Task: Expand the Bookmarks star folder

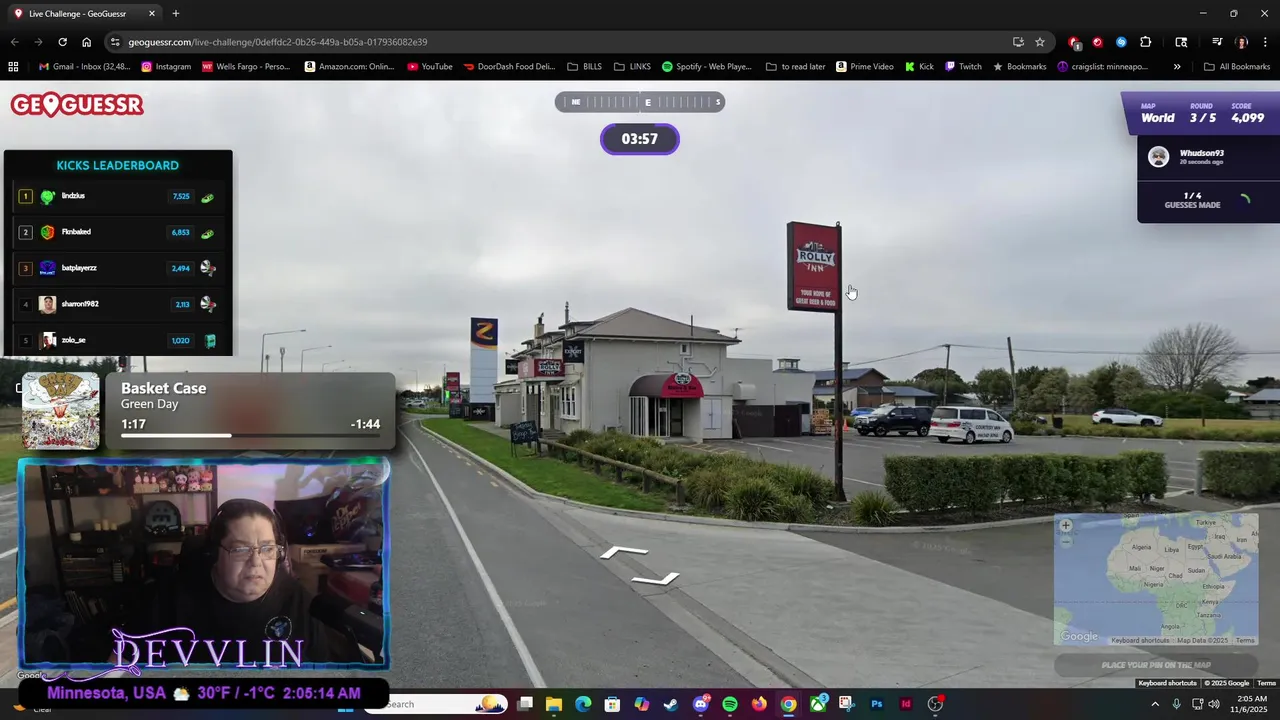Action: (1019, 67)
